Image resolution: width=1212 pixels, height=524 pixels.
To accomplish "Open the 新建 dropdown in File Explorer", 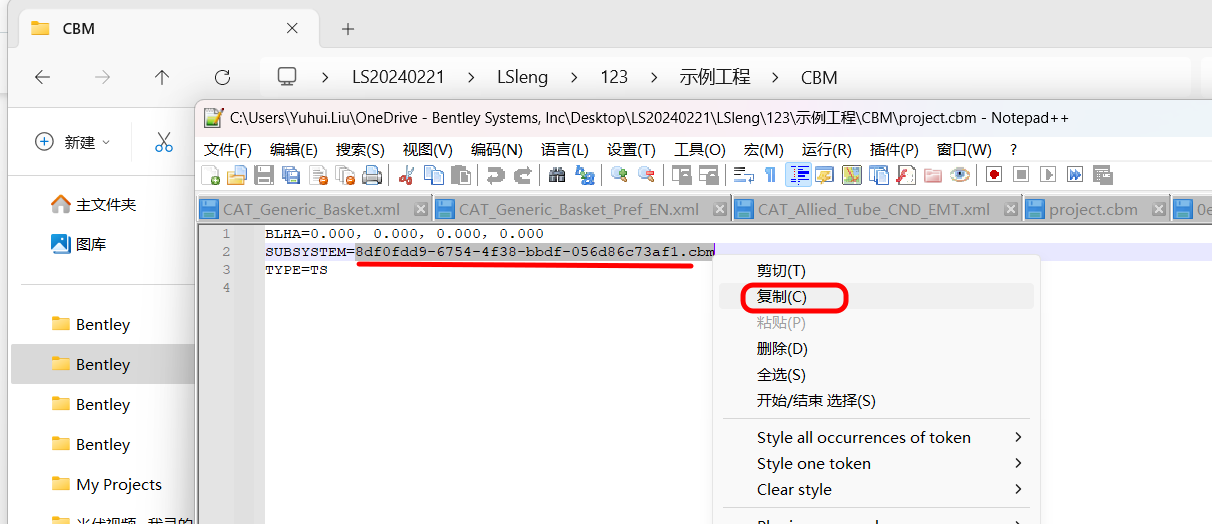I will click(73, 142).
